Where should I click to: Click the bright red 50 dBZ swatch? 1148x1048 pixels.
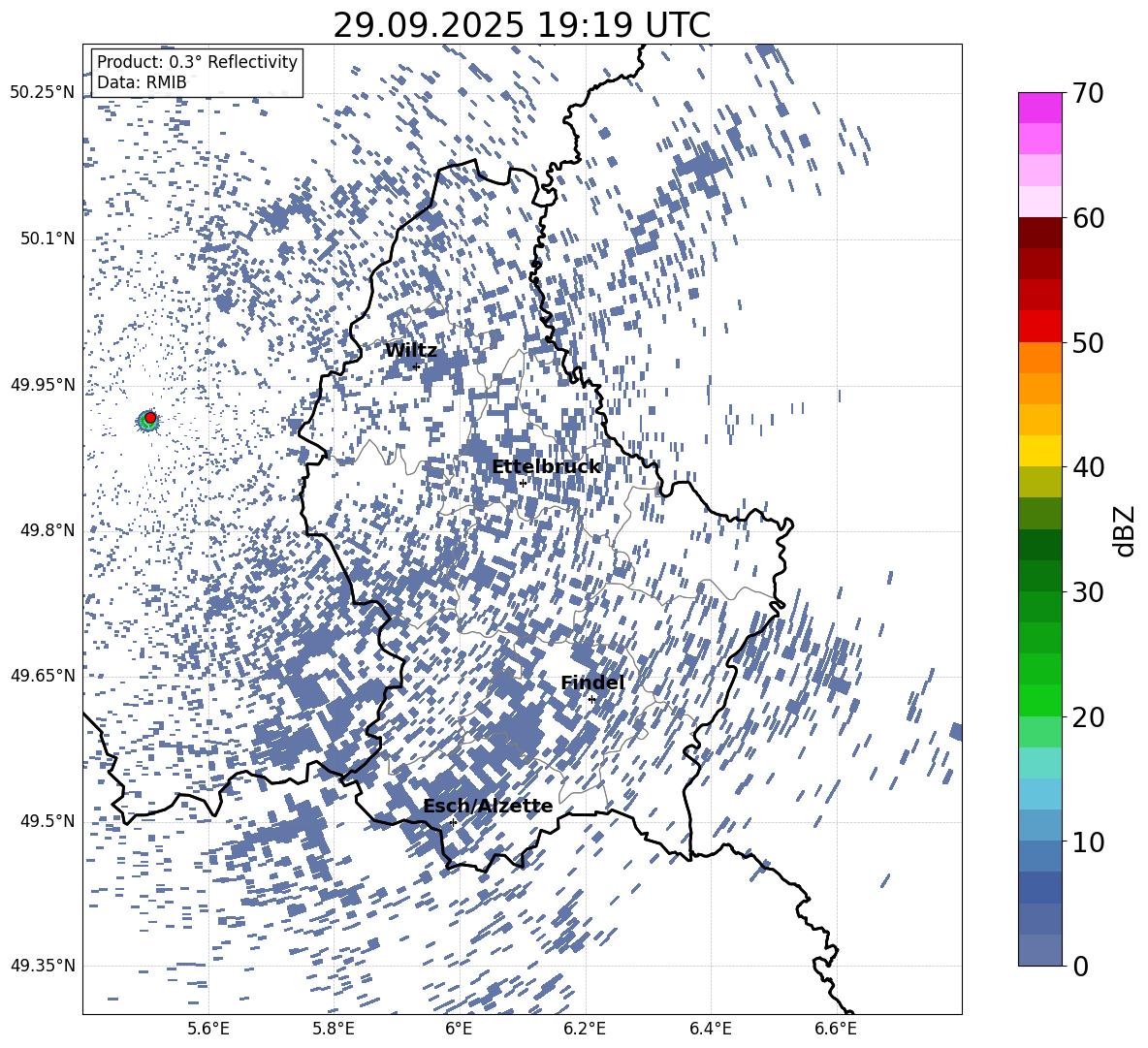pos(1039,327)
